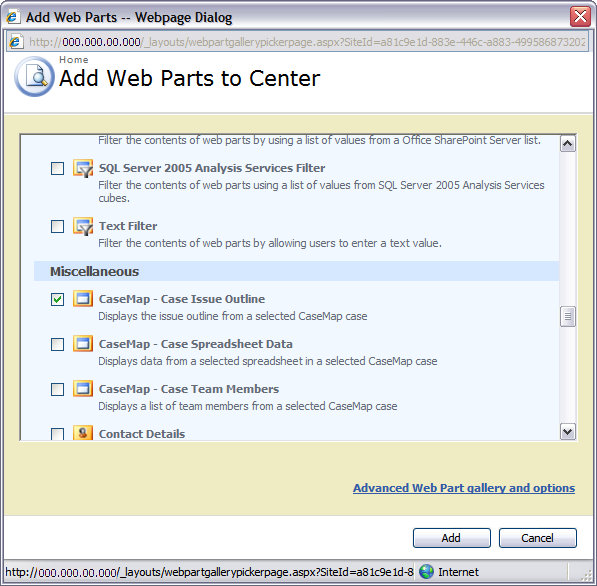This screenshot has width=597, height=586.
Task: Click the Contact Details person icon
Action: pos(83,433)
